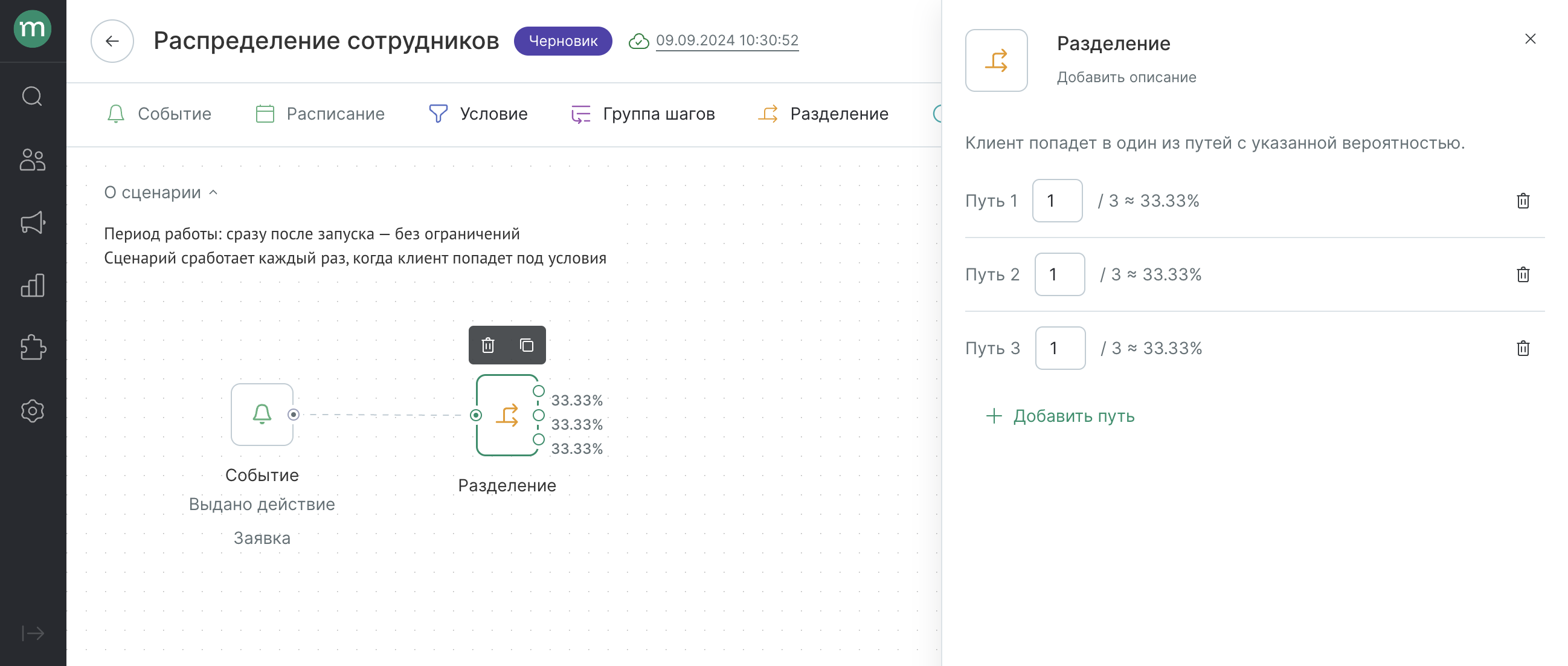Click the Разделение node input connector
The width and height of the screenshot is (1568, 666).
[x=476, y=415]
